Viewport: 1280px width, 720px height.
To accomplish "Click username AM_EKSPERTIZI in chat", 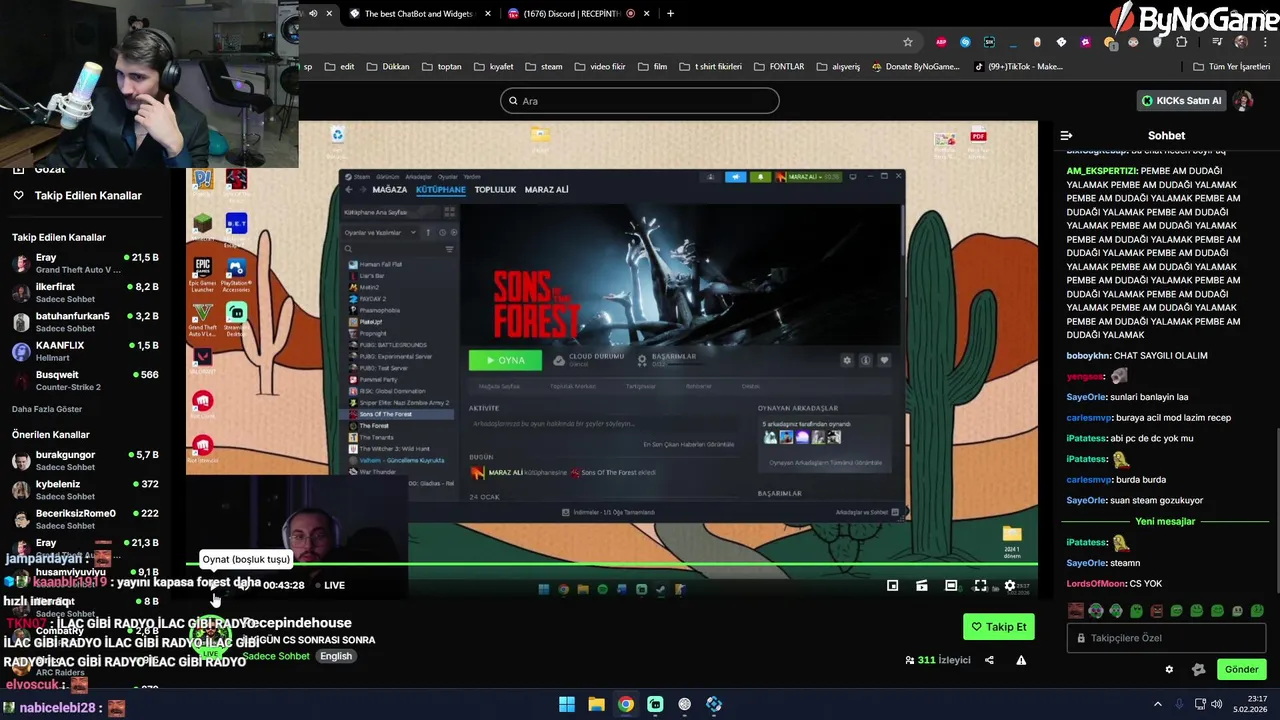I will [1102, 171].
